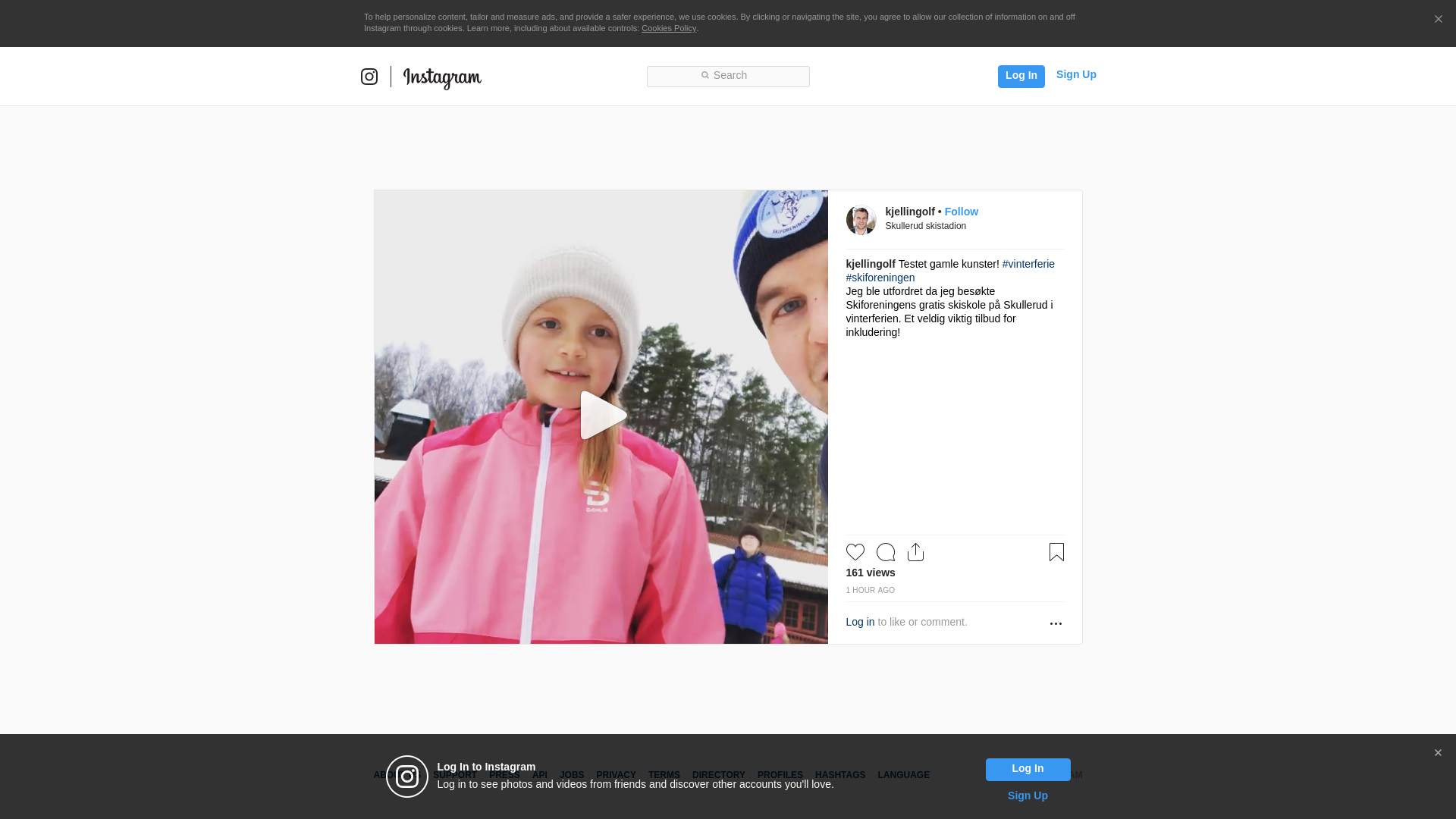Screen dimensions: 1456x819
Task: Open the #vinterferie hashtag
Action: tap(1028, 264)
